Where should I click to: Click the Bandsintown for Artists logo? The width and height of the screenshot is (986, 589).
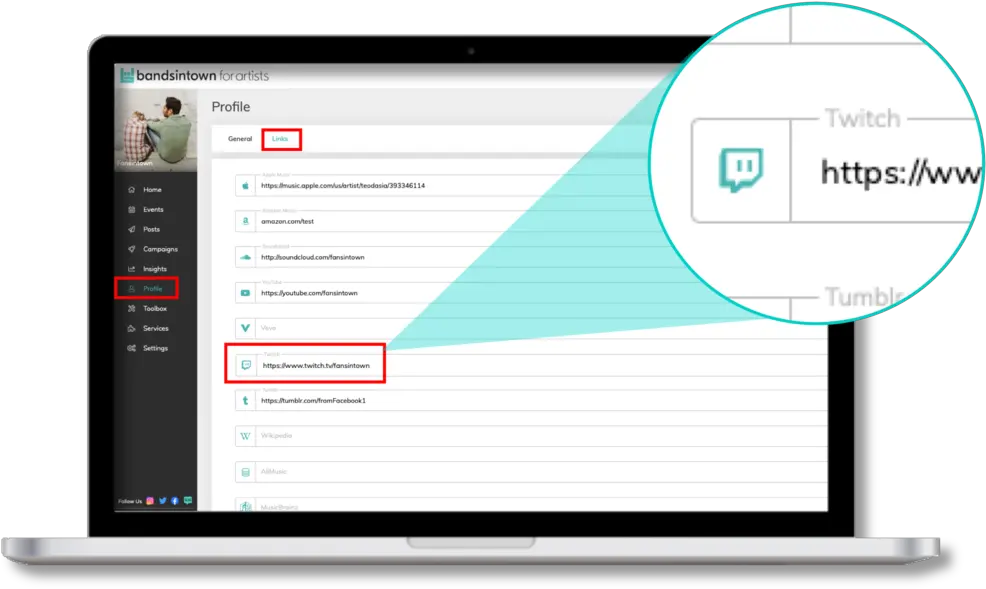(194, 76)
